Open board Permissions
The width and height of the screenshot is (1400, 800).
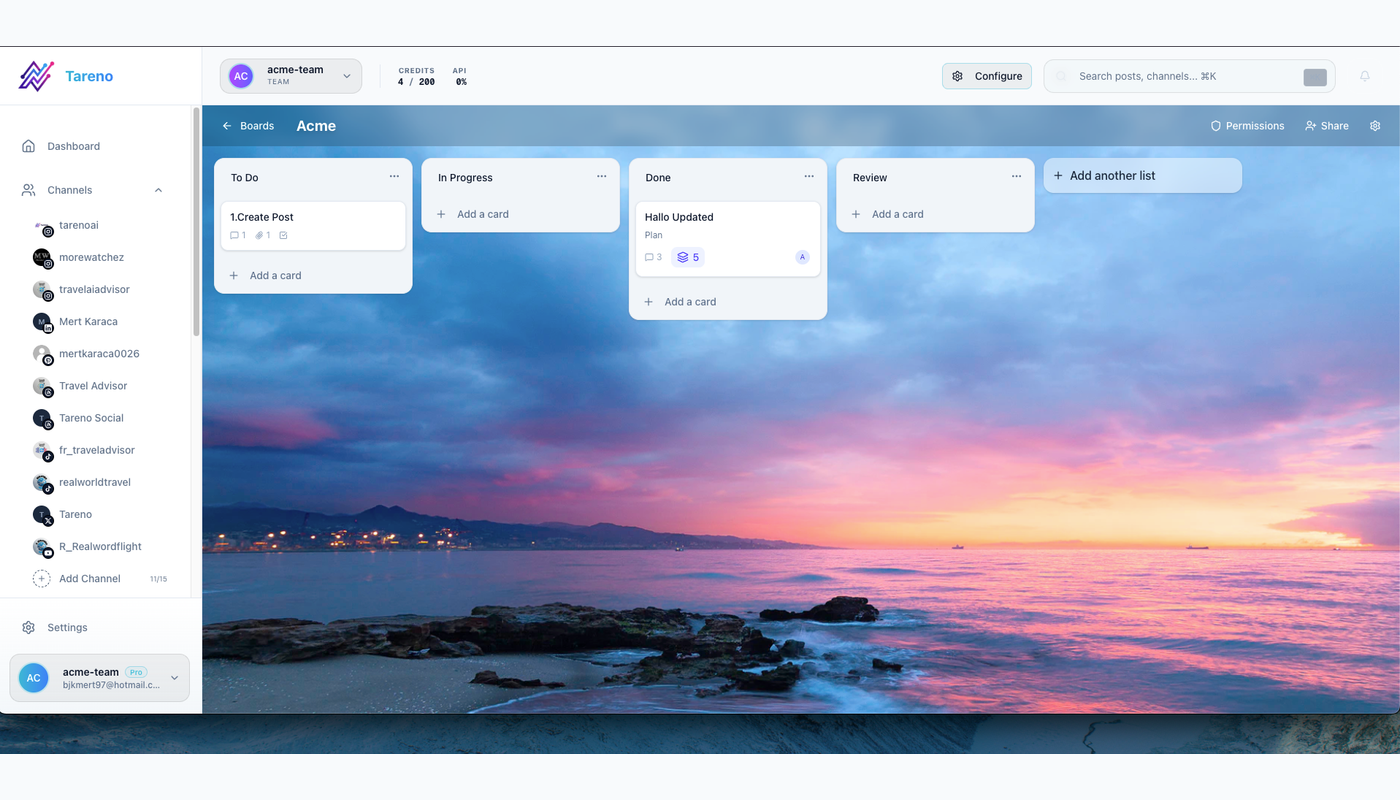pyautogui.click(x=1247, y=126)
